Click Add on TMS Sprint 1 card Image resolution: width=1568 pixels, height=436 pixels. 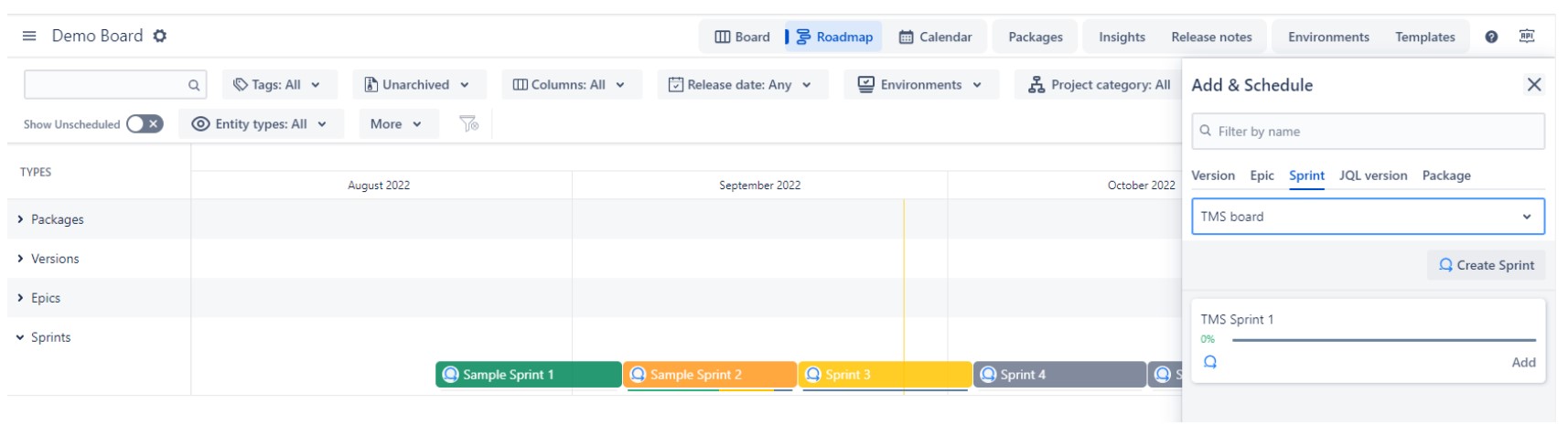pos(1523,363)
